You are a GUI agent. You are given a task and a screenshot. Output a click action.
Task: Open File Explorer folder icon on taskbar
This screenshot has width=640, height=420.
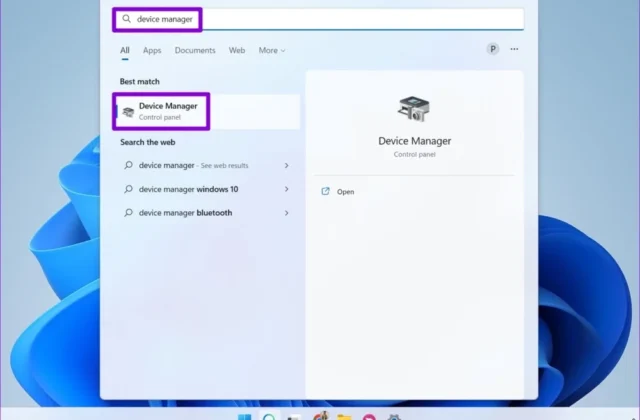coord(344,417)
